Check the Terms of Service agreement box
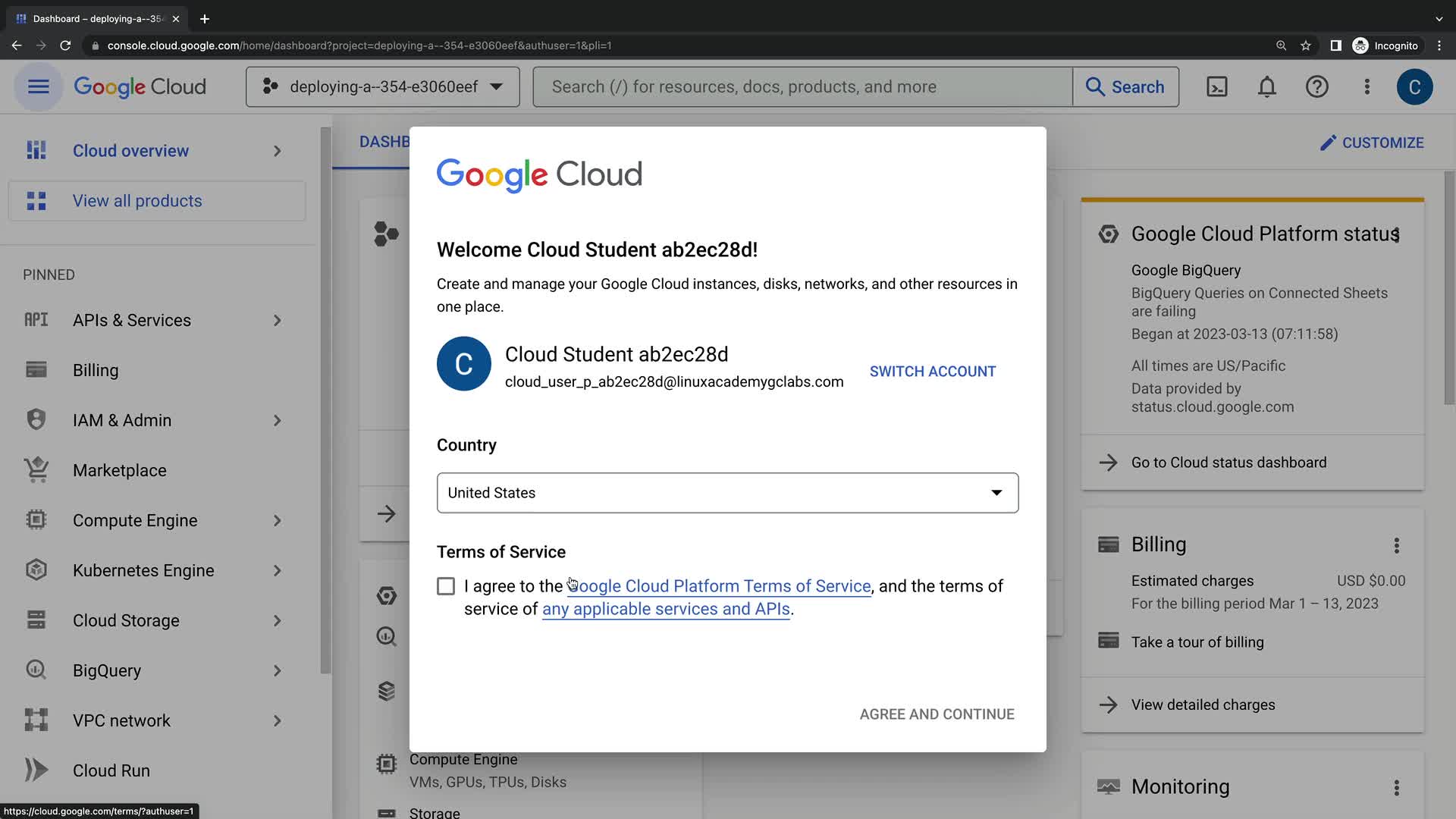Screen dimensions: 1456x819 (x=446, y=586)
